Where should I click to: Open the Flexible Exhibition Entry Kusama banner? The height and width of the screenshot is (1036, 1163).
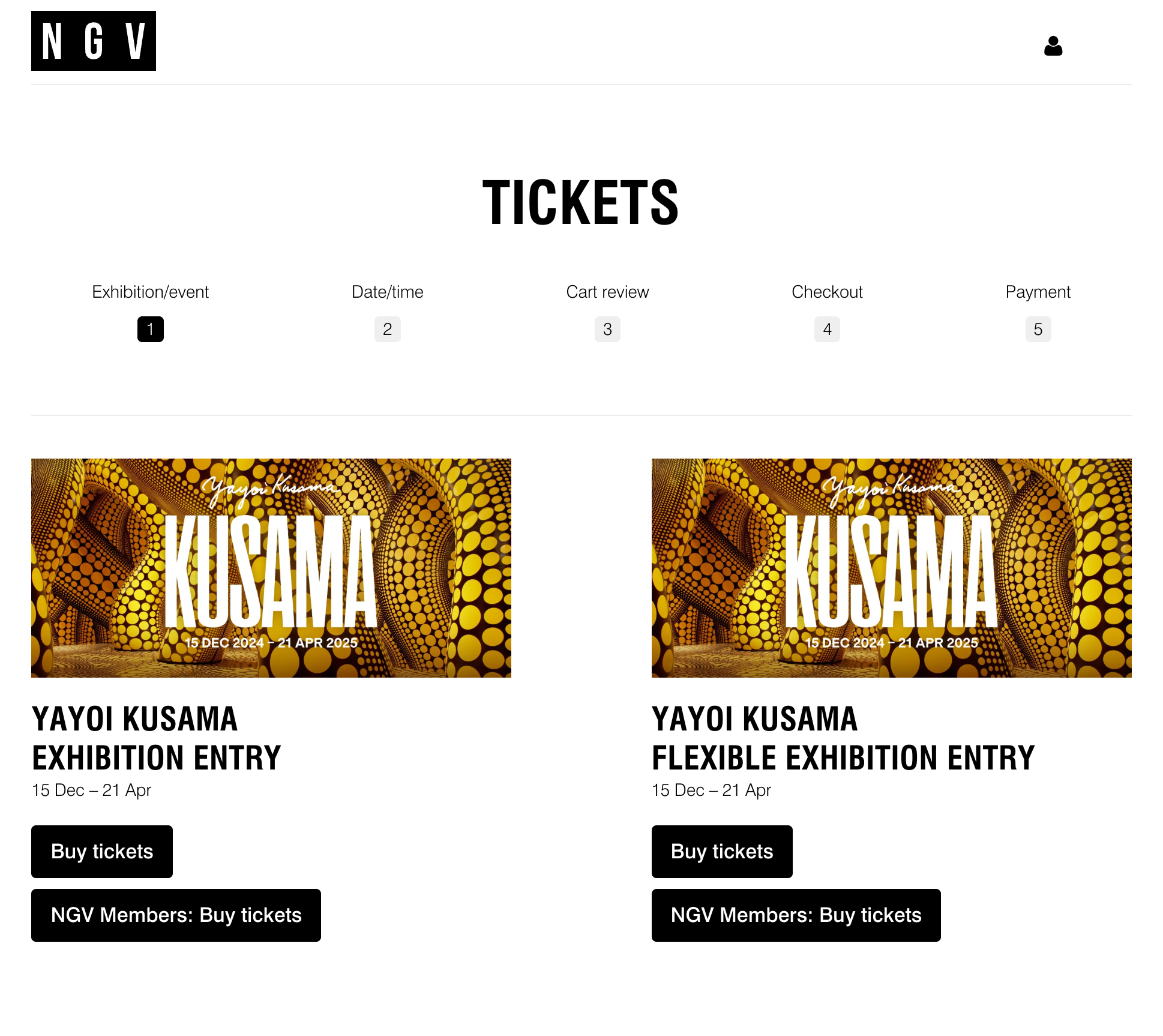(x=891, y=568)
